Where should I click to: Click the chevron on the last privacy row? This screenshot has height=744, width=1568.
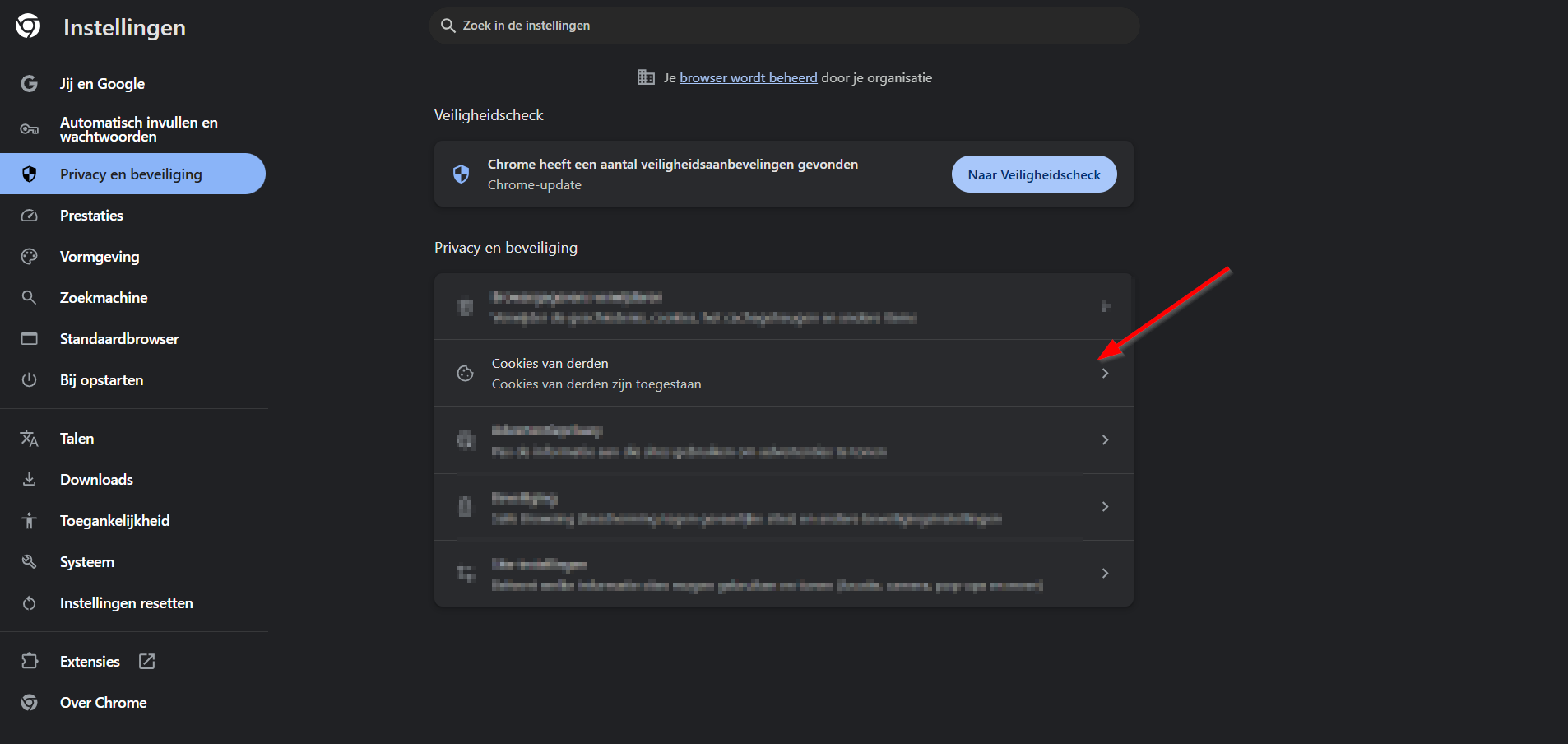pyautogui.click(x=1105, y=574)
